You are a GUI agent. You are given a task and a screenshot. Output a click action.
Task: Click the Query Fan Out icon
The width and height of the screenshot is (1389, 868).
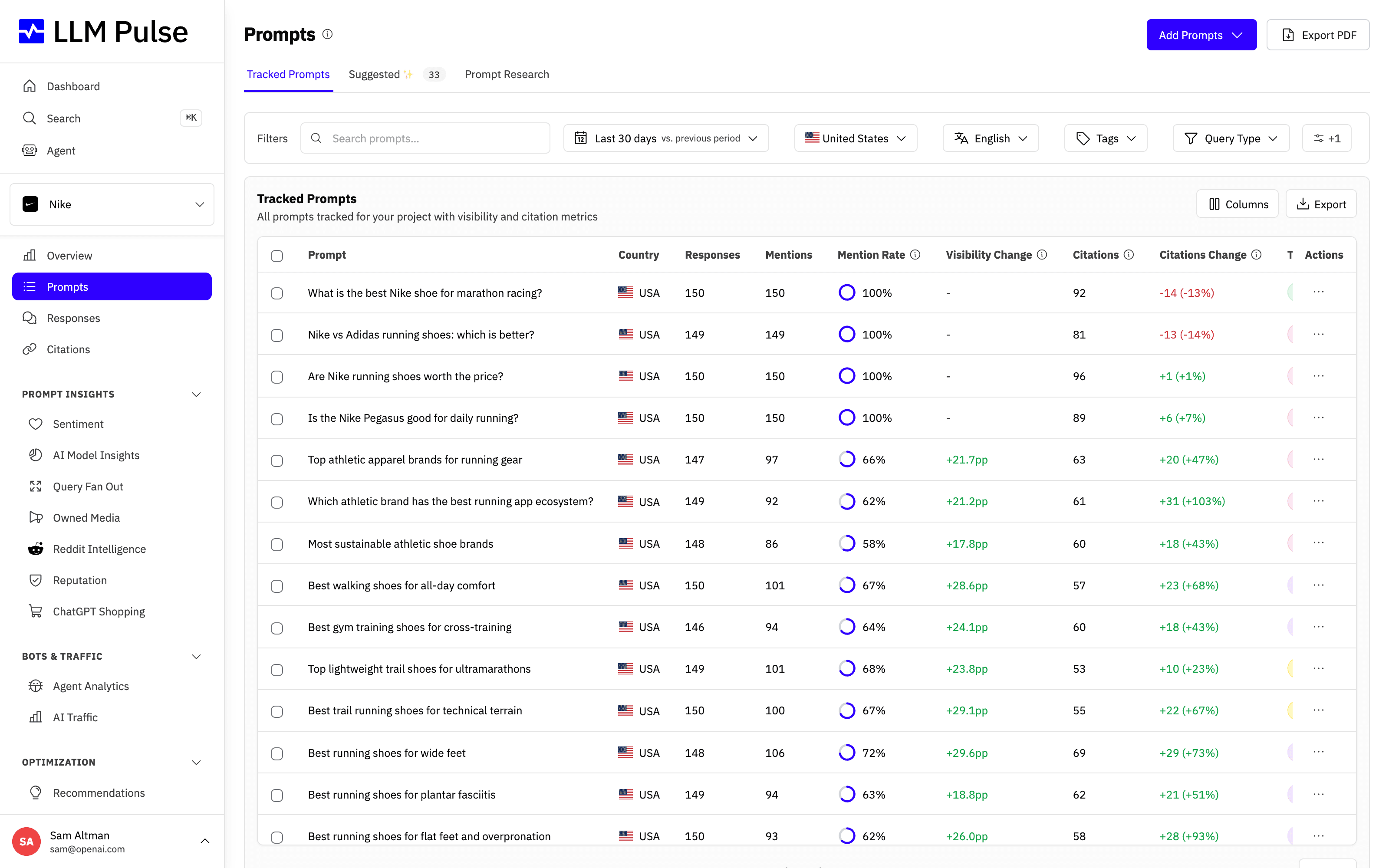click(36, 486)
